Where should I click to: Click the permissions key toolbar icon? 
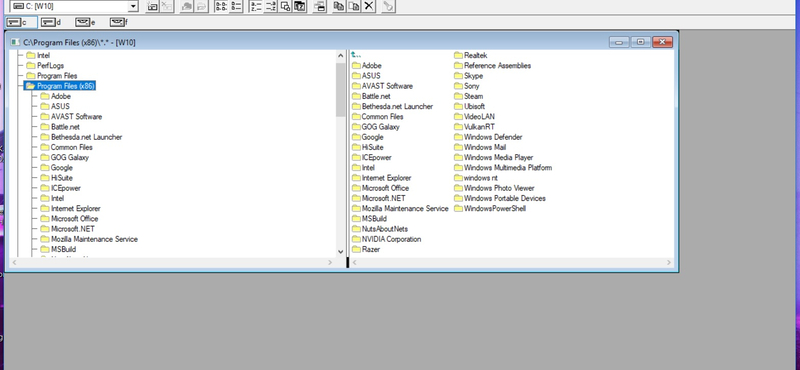(388, 6)
